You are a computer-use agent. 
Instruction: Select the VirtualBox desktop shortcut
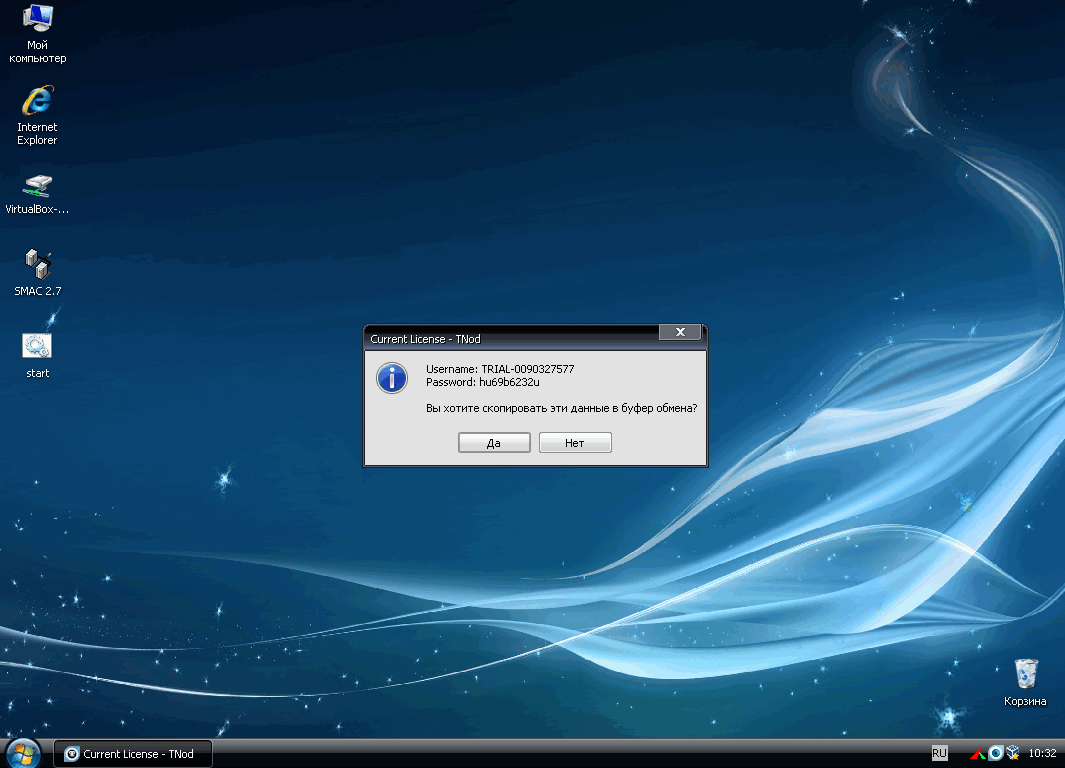[37, 195]
